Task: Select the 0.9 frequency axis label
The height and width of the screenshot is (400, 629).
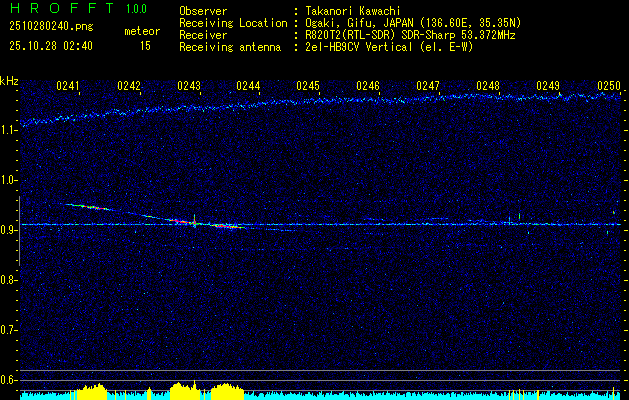Action: tap(9, 230)
